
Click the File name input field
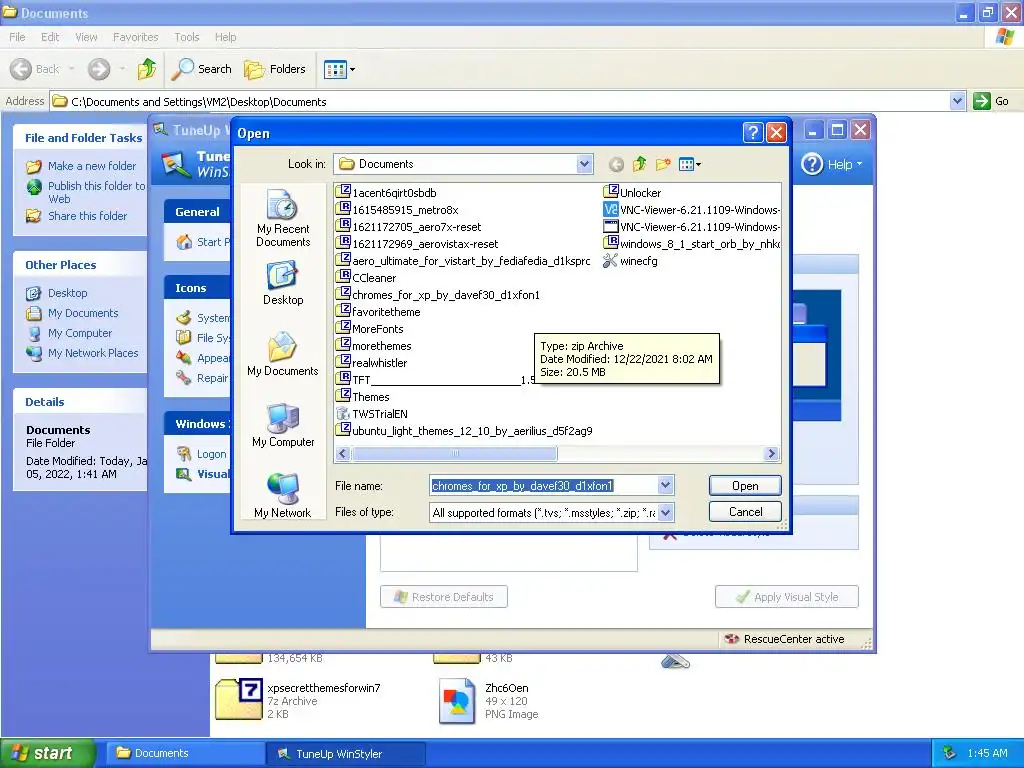coord(543,485)
